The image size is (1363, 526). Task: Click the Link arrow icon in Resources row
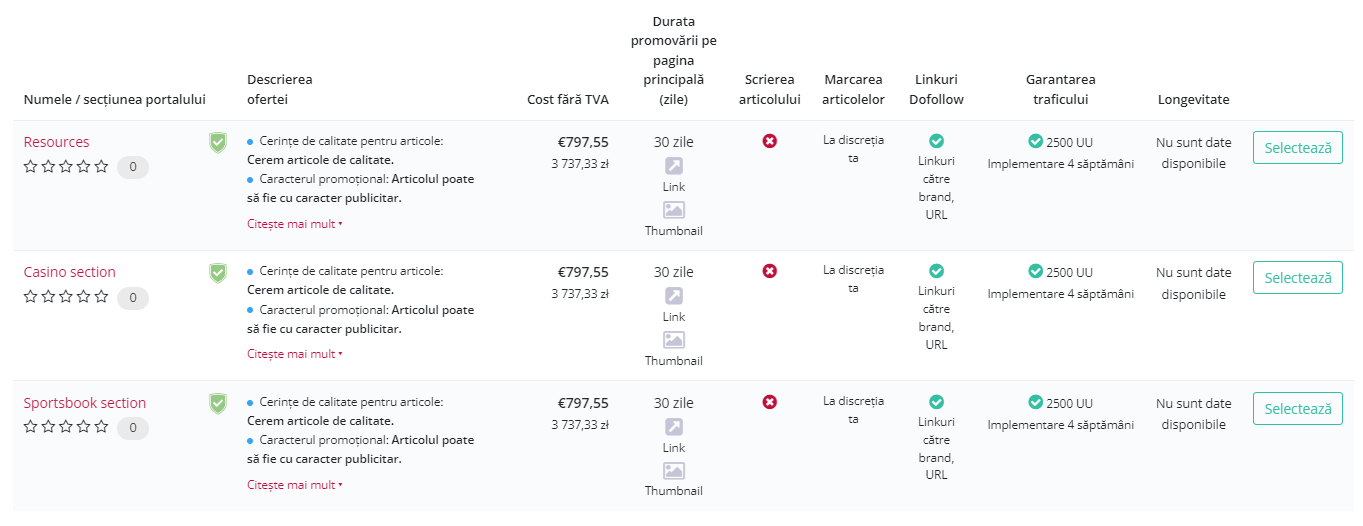[674, 166]
